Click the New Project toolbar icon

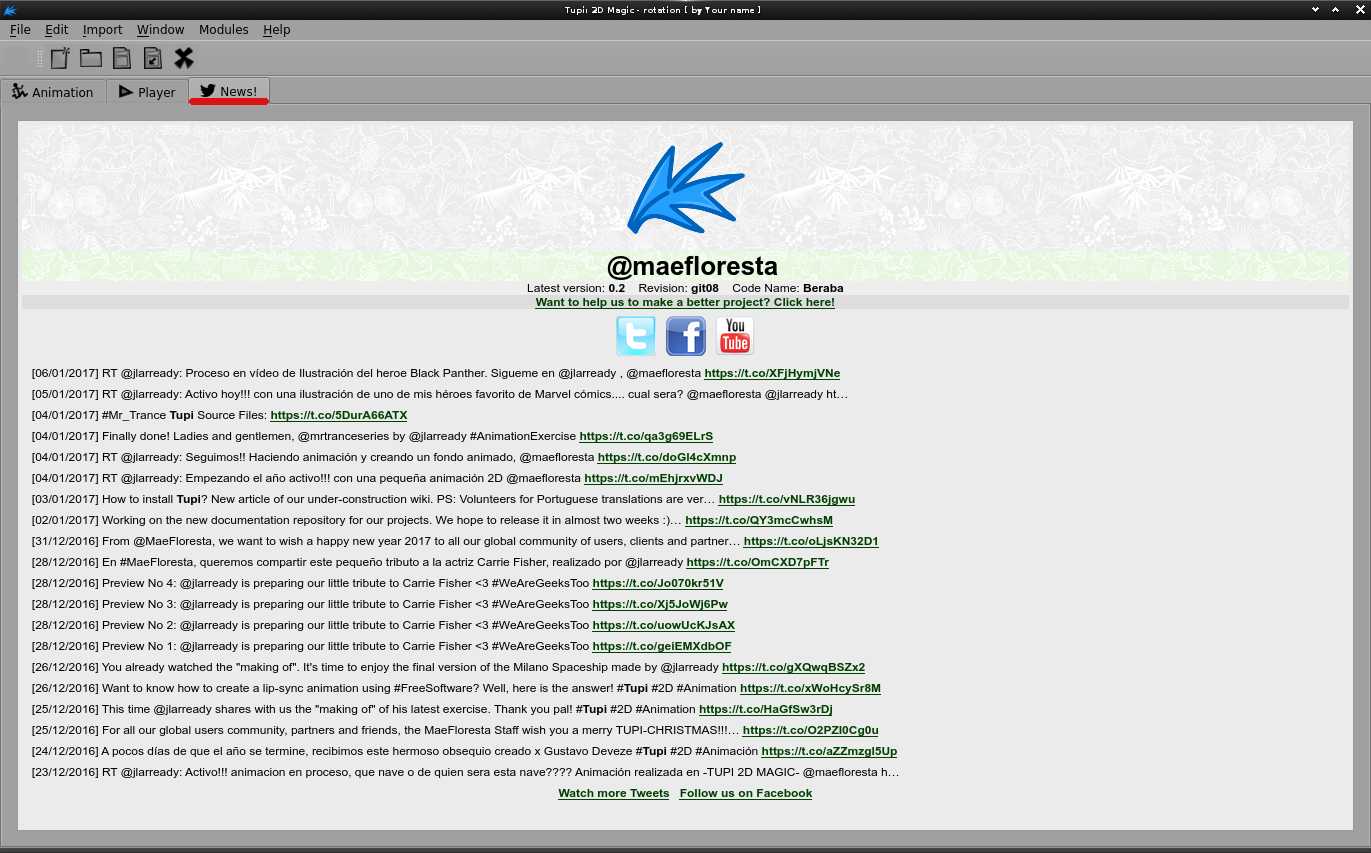coord(60,58)
